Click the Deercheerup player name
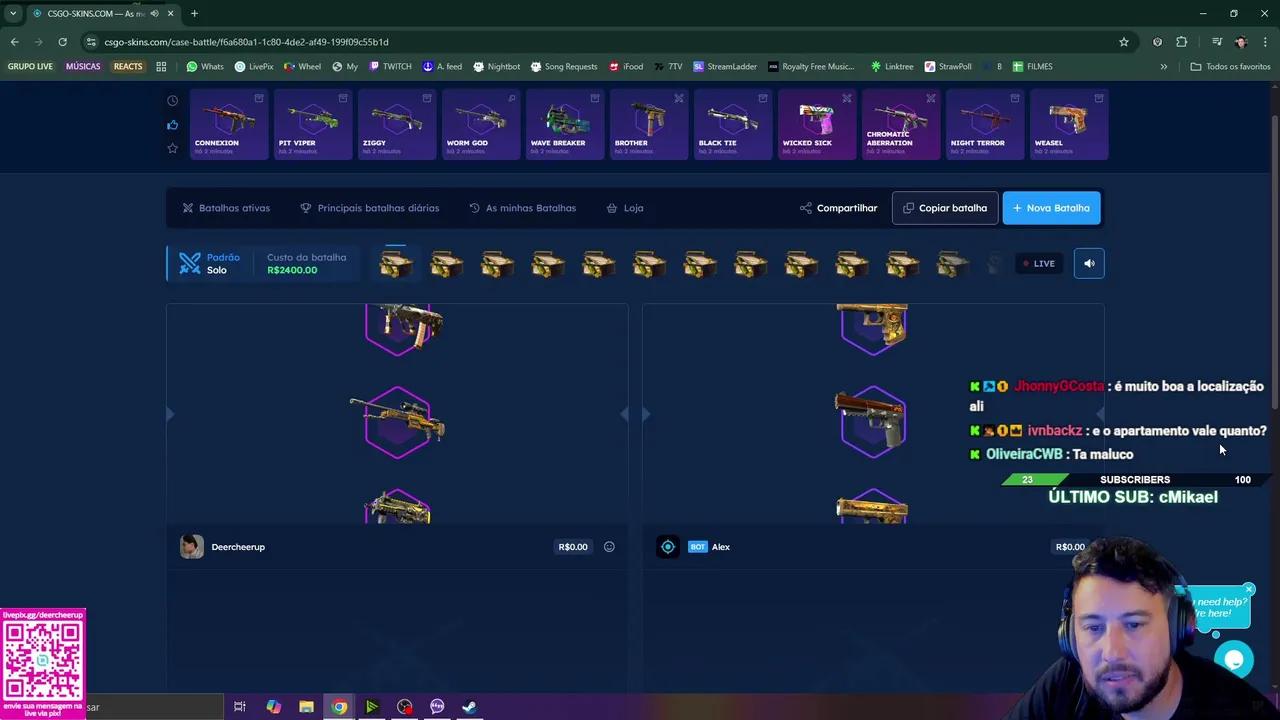The width and height of the screenshot is (1280, 720). click(x=238, y=547)
